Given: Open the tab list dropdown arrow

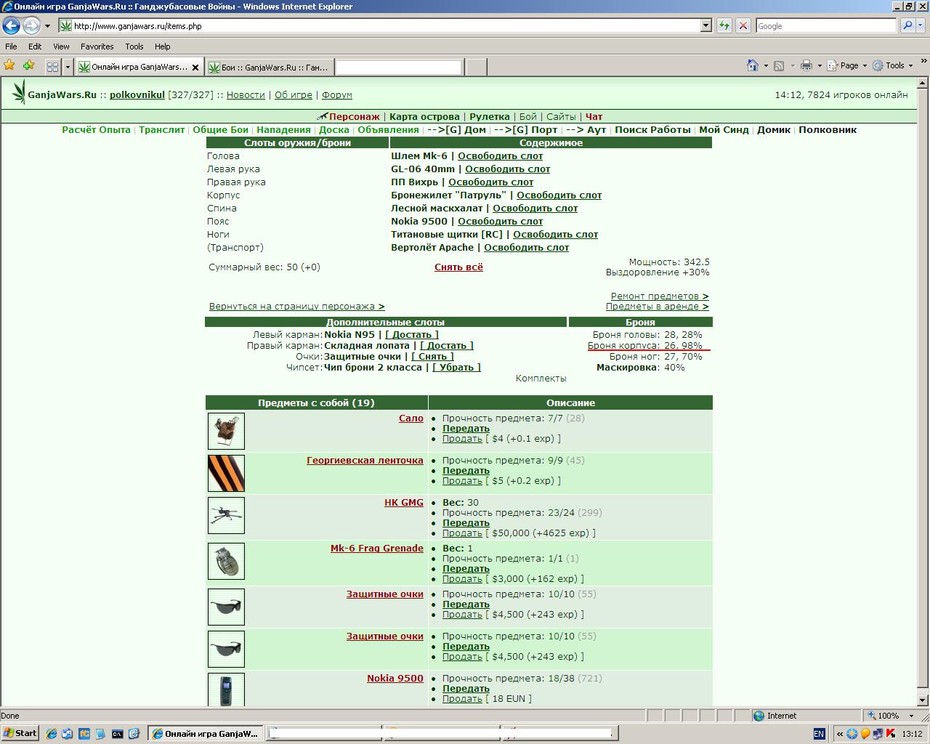Looking at the screenshot, I should 68,67.
